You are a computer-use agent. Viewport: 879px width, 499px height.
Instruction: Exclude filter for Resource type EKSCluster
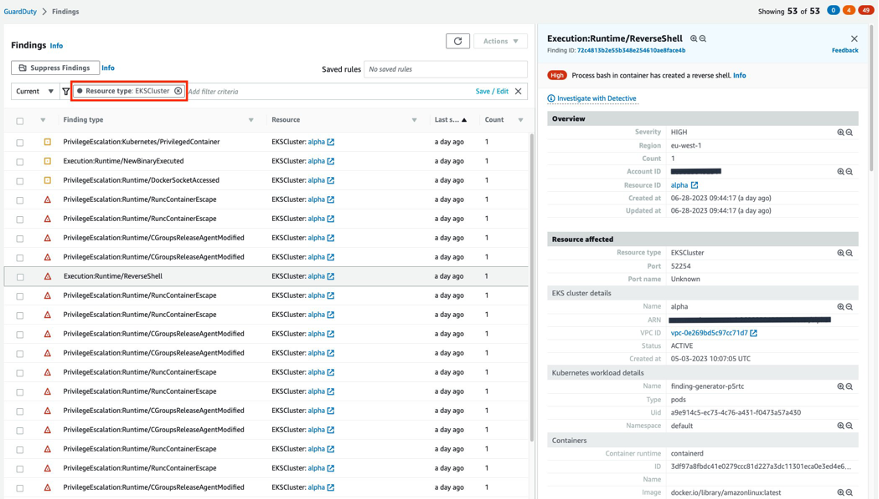pos(849,253)
